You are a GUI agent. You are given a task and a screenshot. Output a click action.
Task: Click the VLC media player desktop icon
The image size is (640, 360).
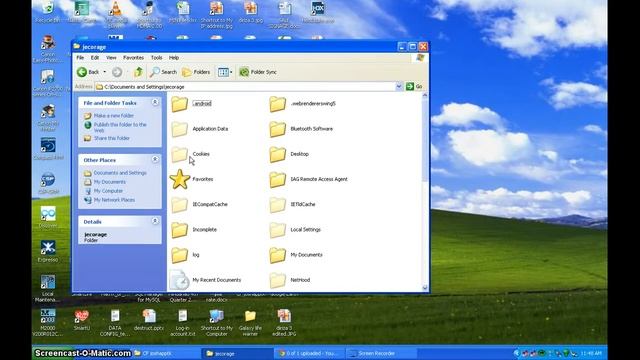pyautogui.click(x=116, y=13)
